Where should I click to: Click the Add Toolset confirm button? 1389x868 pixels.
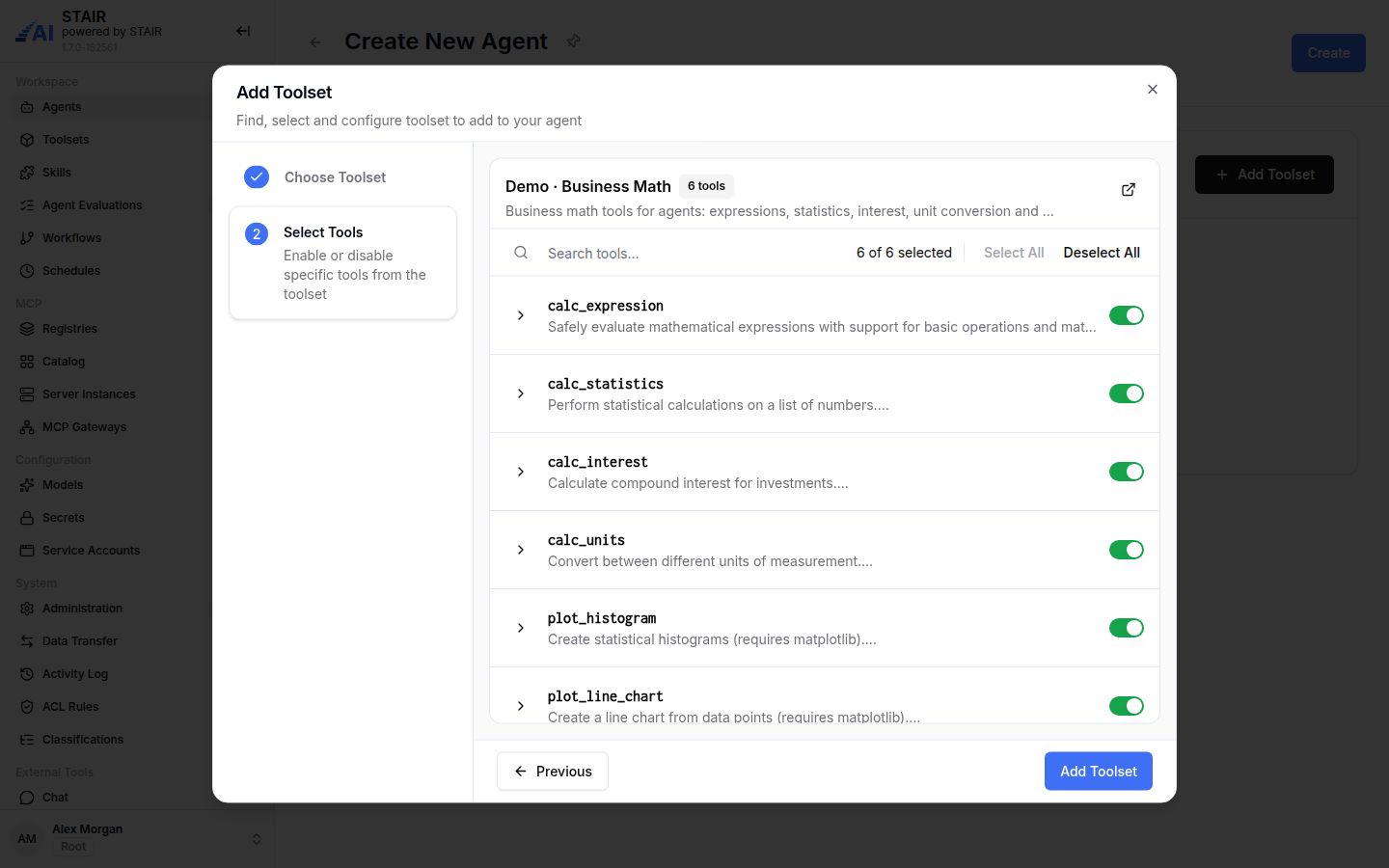pyautogui.click(x=1099, y=772)
